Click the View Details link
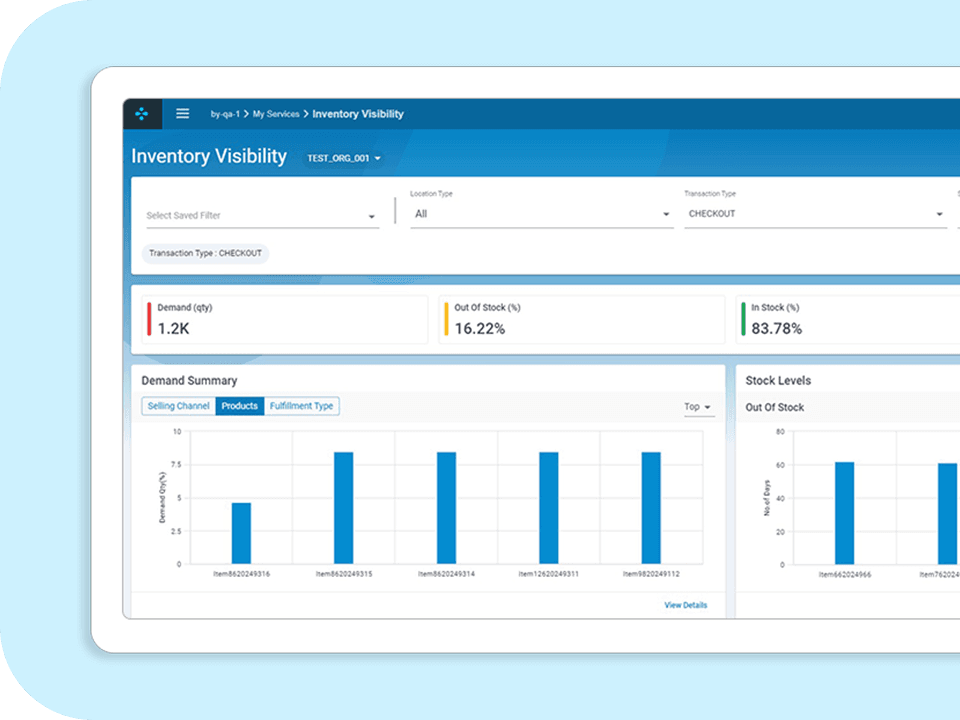Screen dimensions: 960x720 (x=685, y=605)
